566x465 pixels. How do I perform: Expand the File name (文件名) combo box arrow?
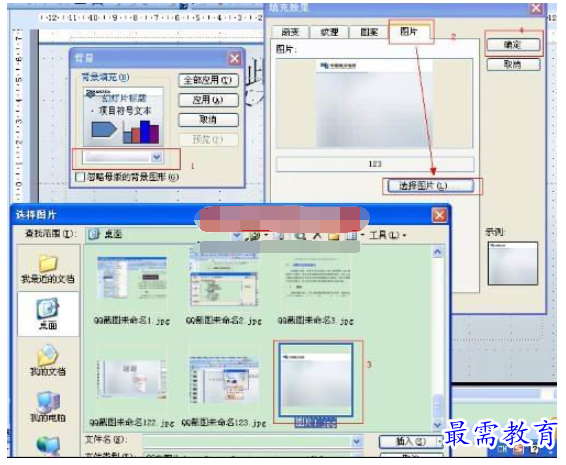tap(357, 441)
